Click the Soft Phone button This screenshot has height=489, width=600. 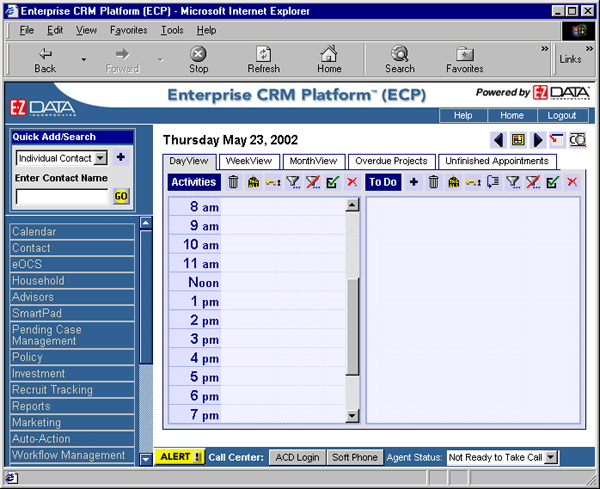click(x=355, y=457)
